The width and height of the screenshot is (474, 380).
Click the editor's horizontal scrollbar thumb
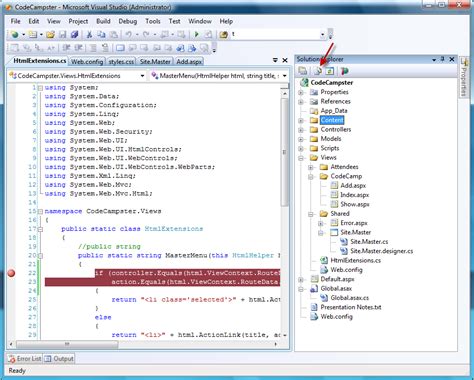pos(67,344)
